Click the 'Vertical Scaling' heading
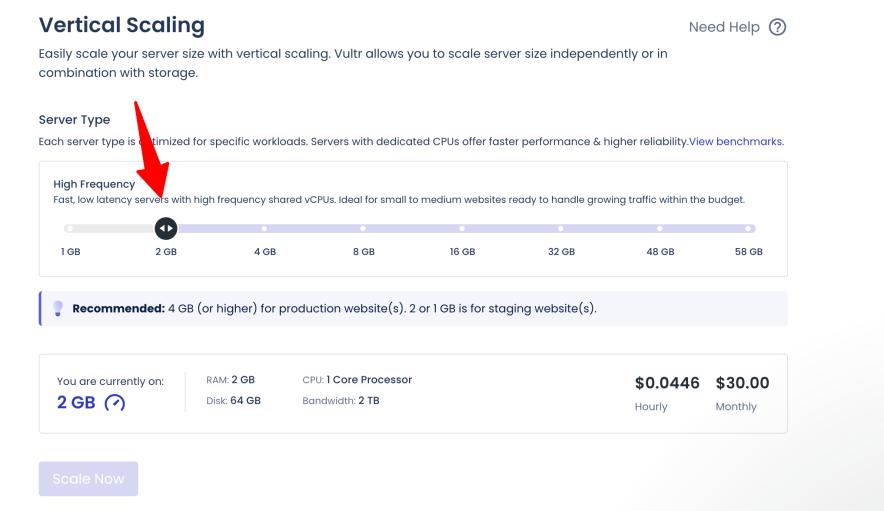 tap(122, 25)
